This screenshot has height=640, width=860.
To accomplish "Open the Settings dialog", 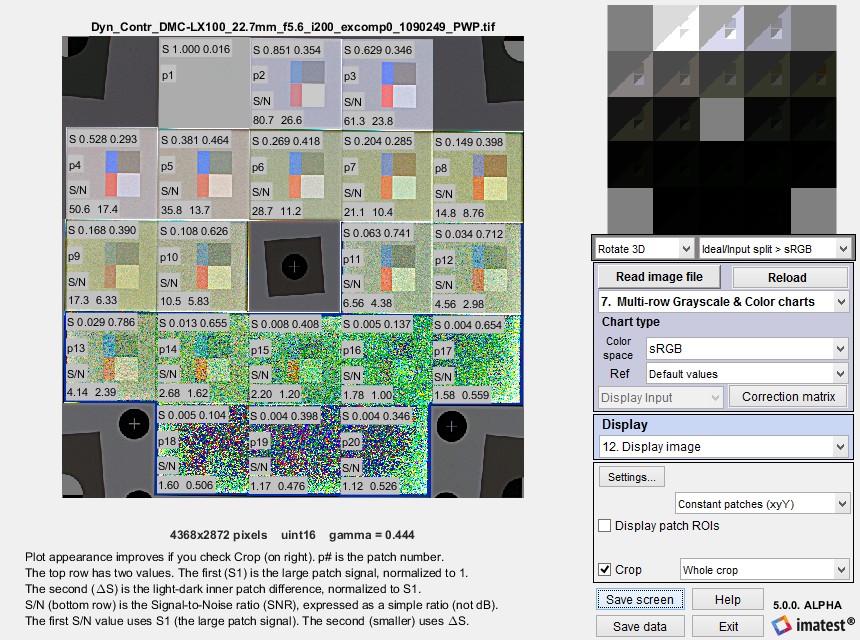I will tap(631, 477).
